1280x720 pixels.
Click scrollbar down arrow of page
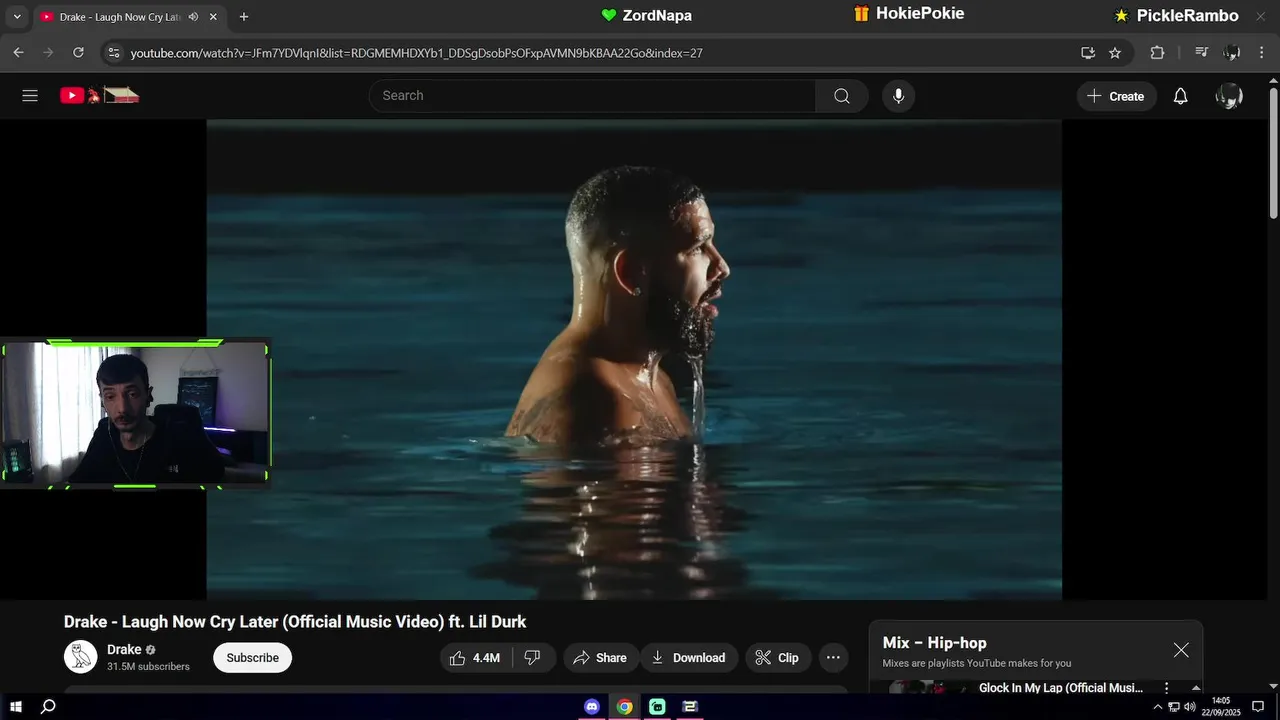tap(1273, 686)
